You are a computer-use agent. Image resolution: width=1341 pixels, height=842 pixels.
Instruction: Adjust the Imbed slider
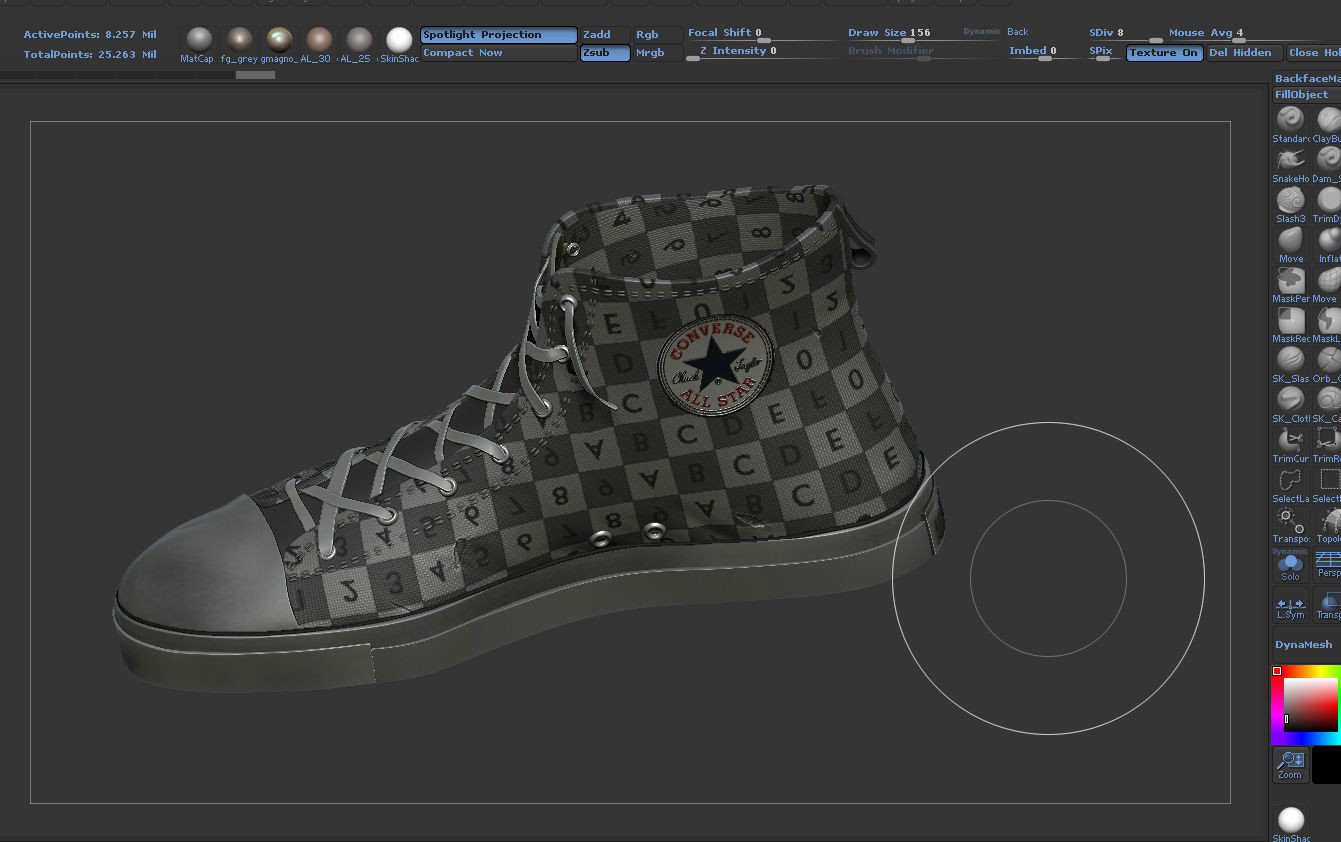click(x=1043, y=53)
